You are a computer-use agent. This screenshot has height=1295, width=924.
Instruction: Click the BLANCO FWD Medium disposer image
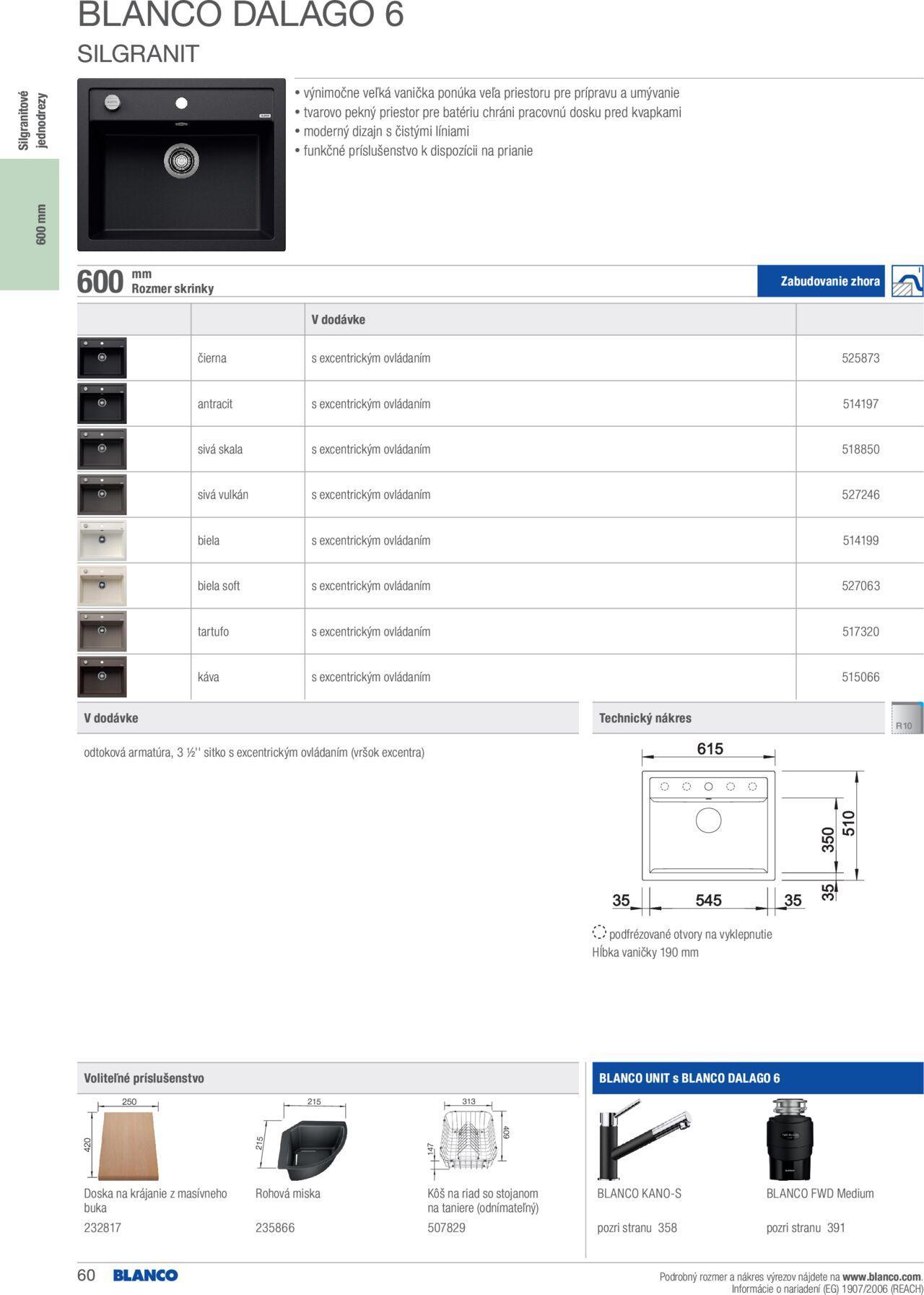[789, 1140]
